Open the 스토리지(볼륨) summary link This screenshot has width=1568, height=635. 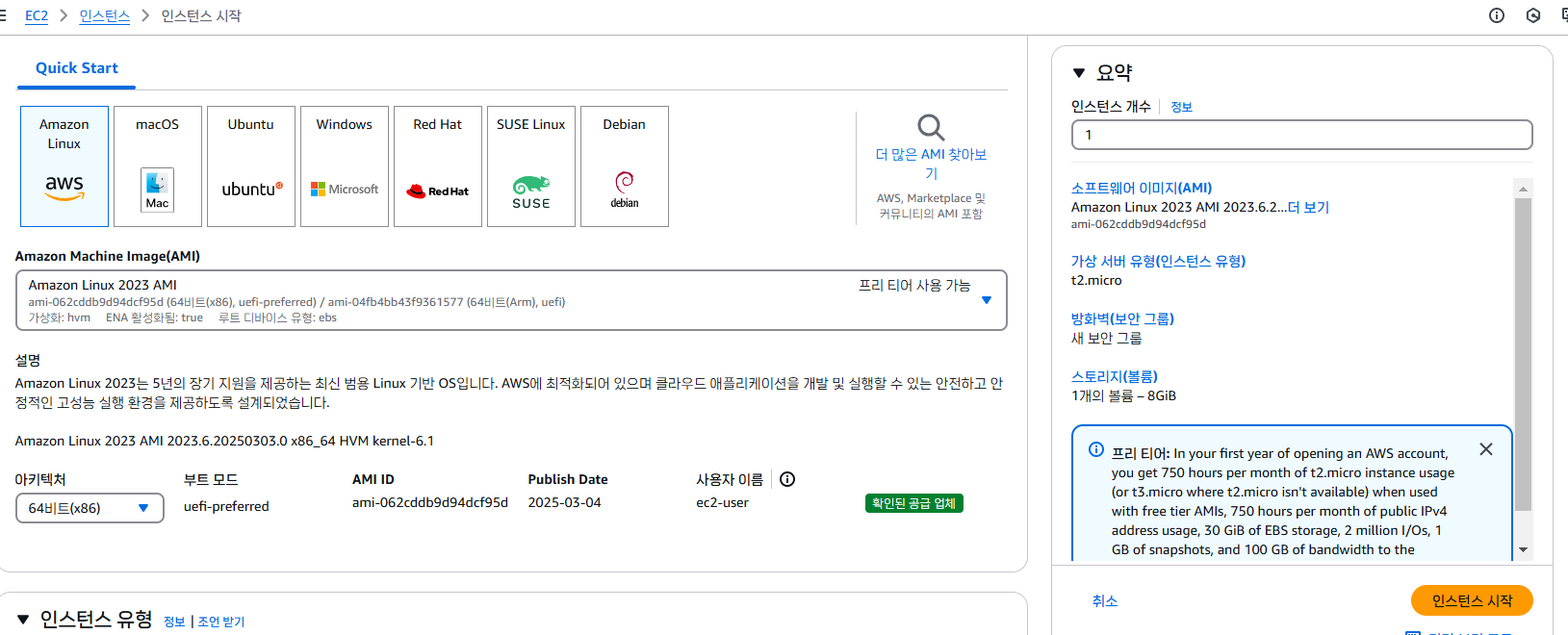coord(1115,376)
